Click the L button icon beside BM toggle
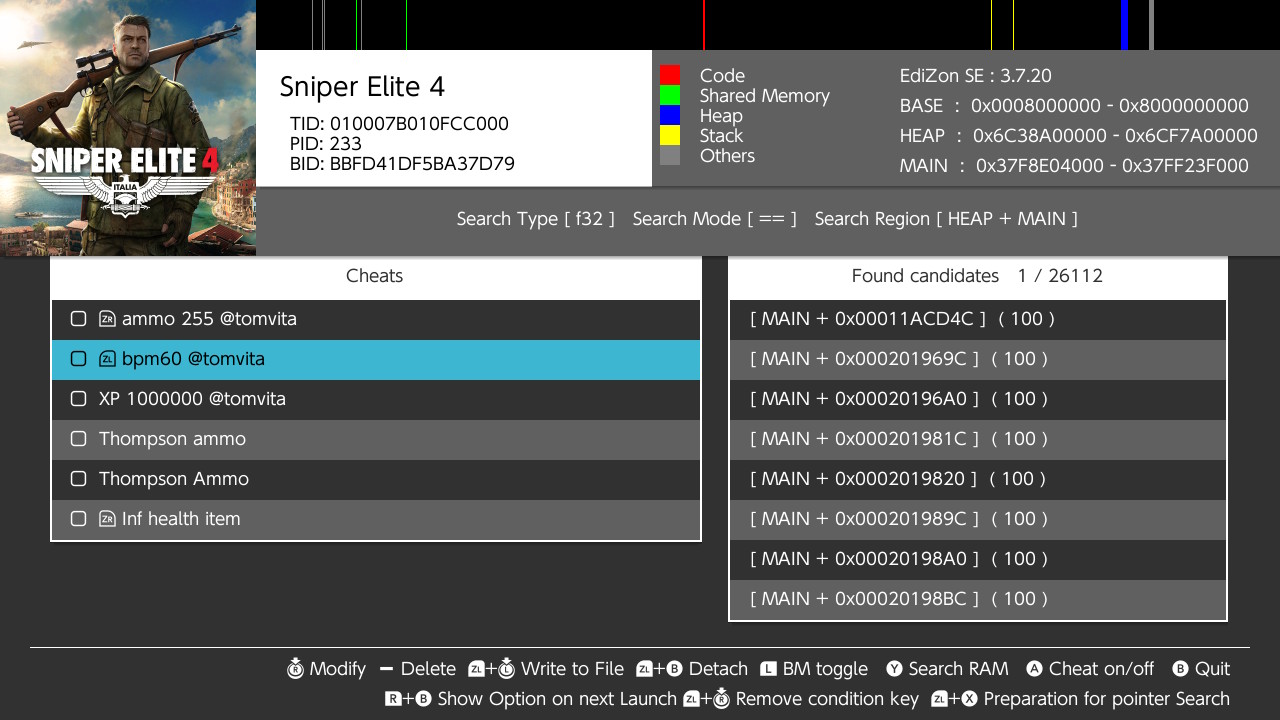The image size is (1280, 720). coord(768,669)
